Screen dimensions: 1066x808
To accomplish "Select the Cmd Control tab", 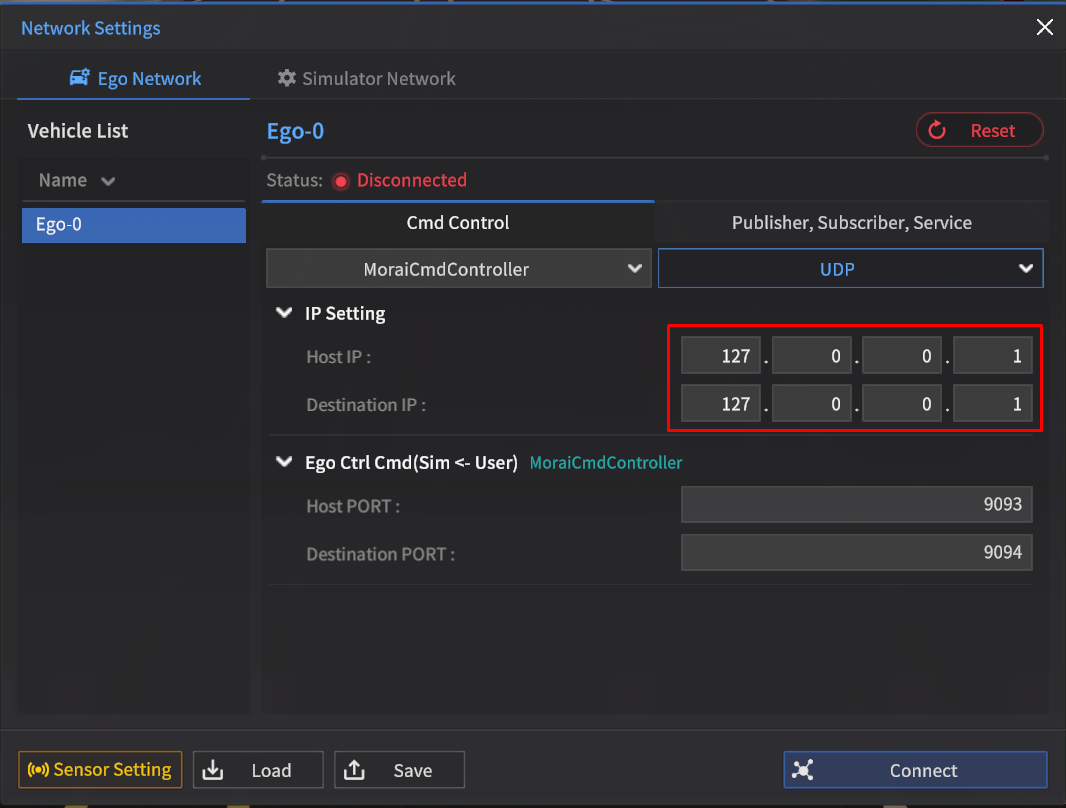I will tap(458, 223).
